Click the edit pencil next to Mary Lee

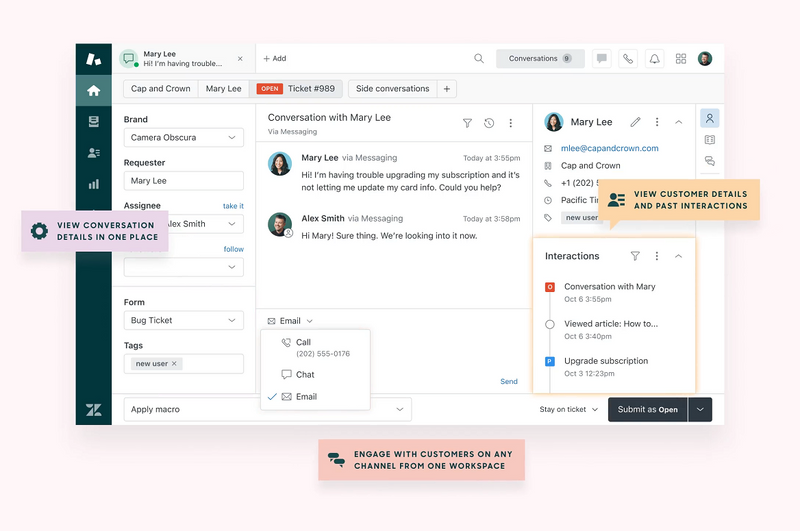[635, 122]
